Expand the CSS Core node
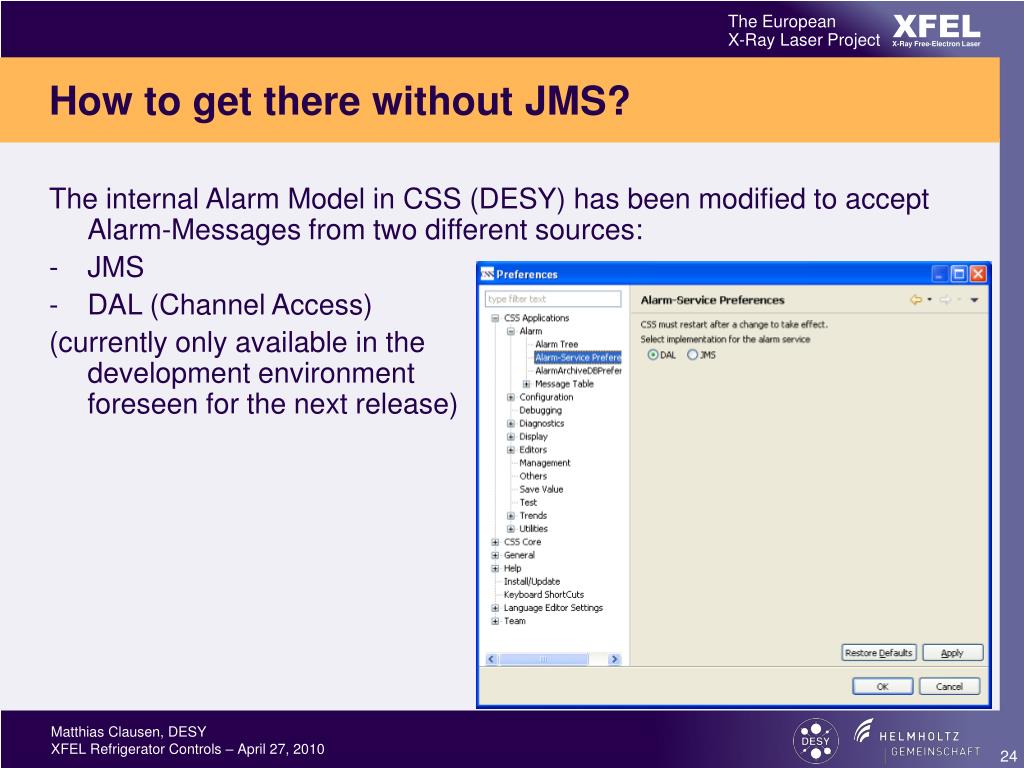This screenshot has width=1024, height=768. [495, 542]
